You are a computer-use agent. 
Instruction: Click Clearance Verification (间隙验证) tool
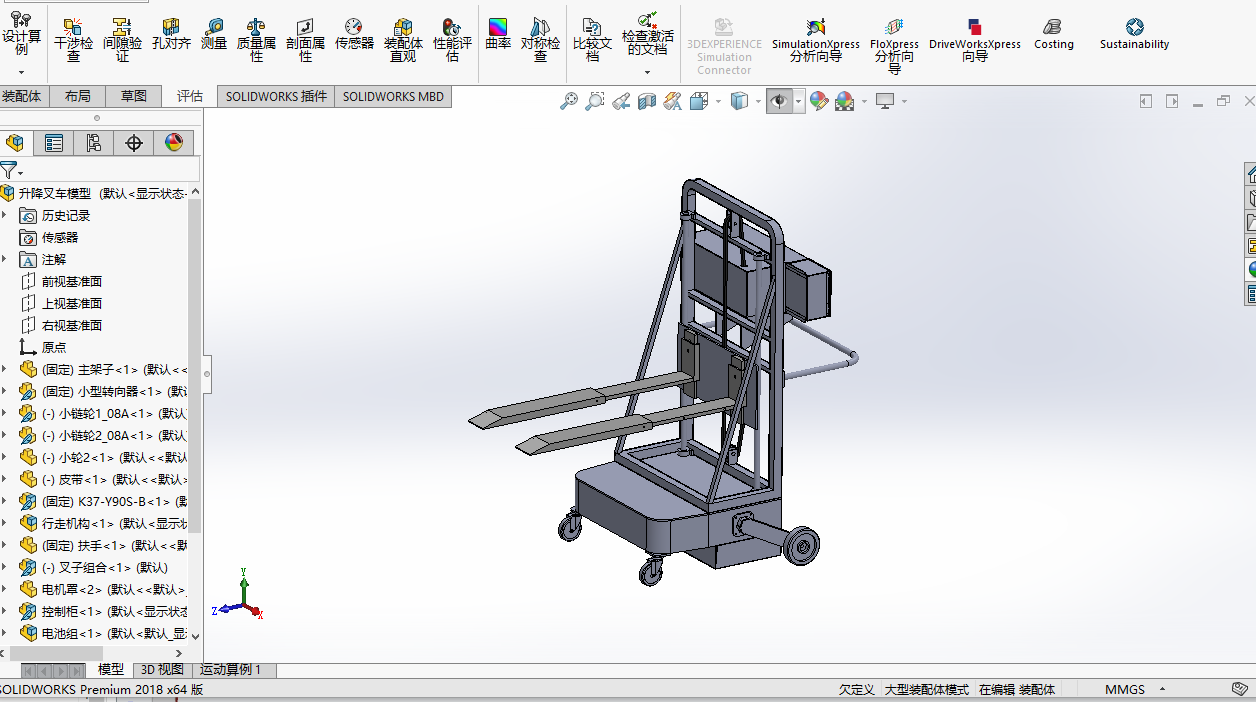coord(122,40)
